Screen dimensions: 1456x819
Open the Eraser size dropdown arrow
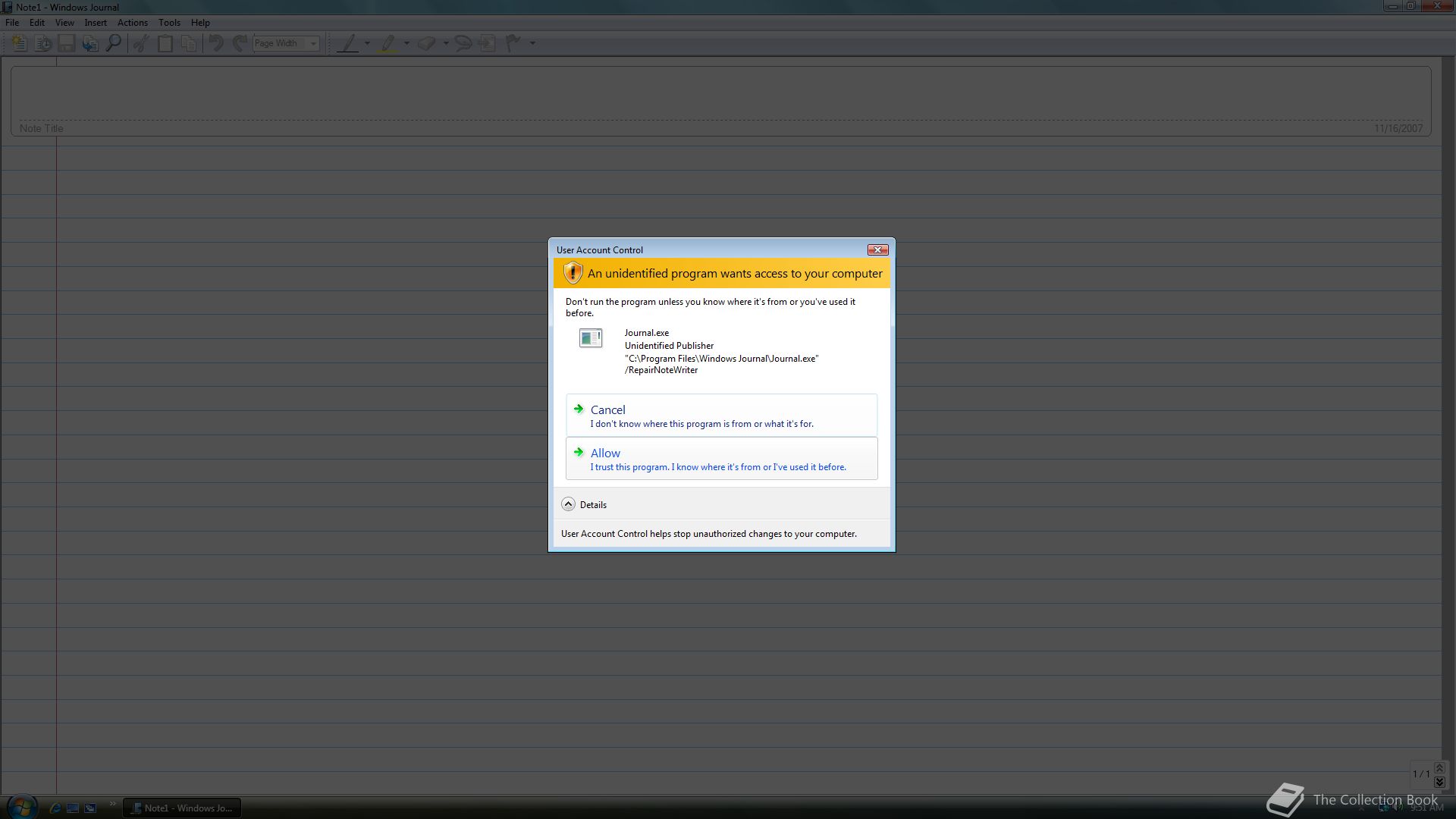[446, 43]
